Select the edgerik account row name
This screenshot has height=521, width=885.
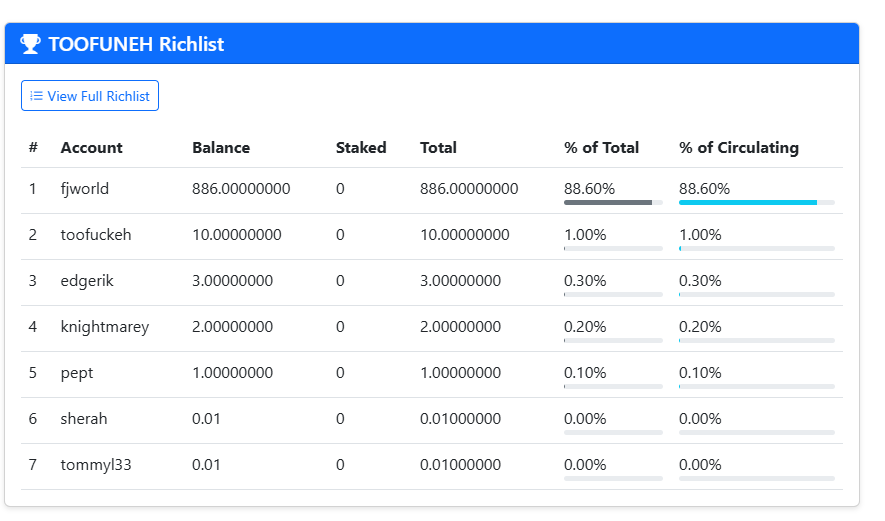click(x=87, y=281)
